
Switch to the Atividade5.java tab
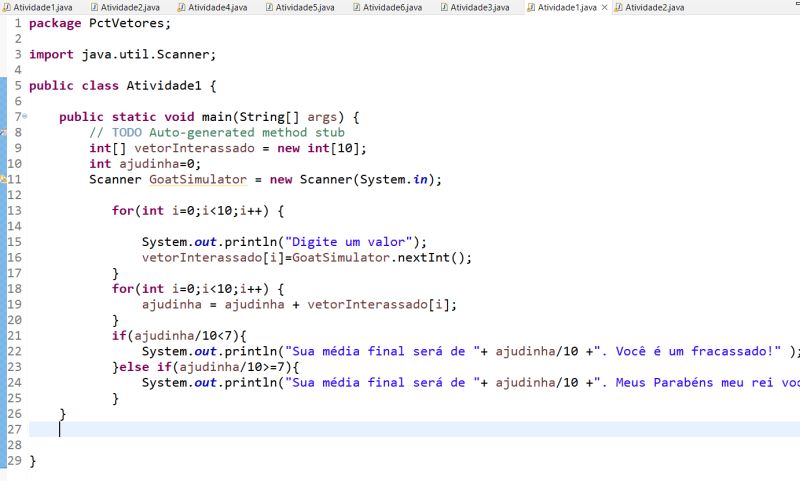click(x=300, y=7)
